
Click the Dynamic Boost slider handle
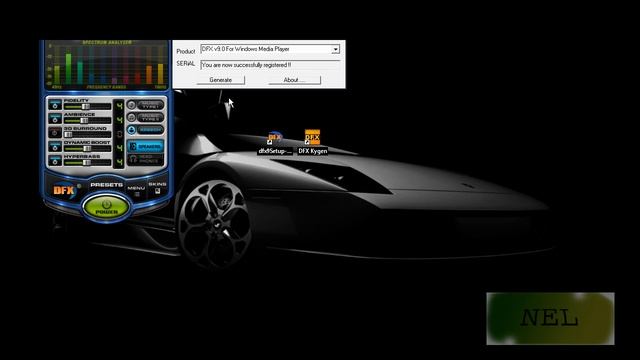[87, 149]
